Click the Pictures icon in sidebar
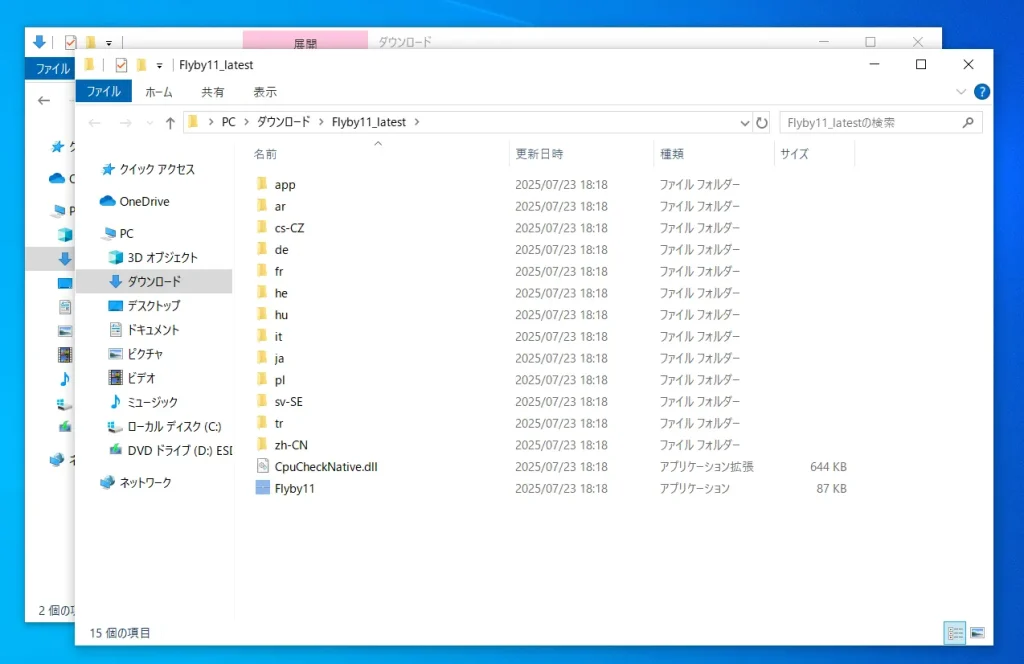The height and width of the screenshot is (664, 1024). pyautogui.click(x=116, y=354)
